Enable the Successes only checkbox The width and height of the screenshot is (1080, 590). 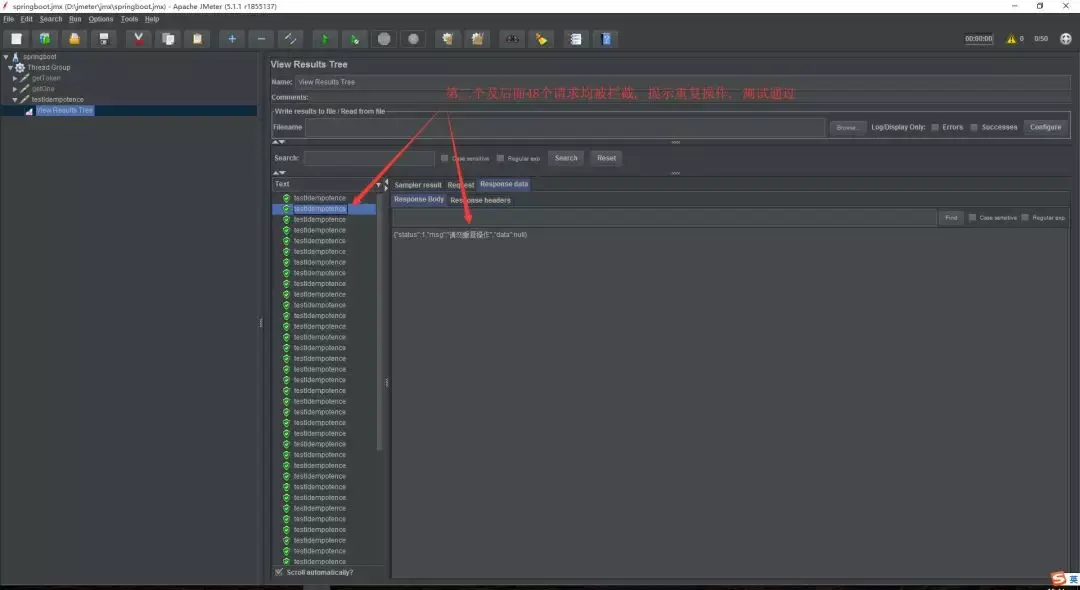click(x=974, y=127)
